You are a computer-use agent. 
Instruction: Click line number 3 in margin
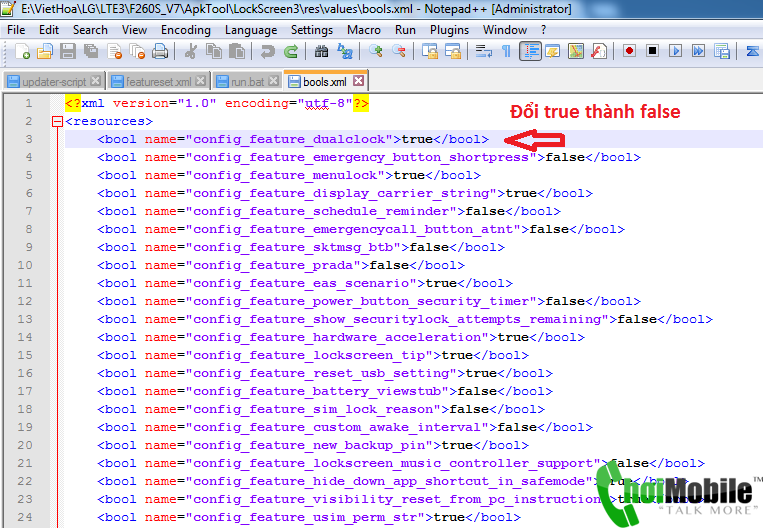click(x=29, y=139)
